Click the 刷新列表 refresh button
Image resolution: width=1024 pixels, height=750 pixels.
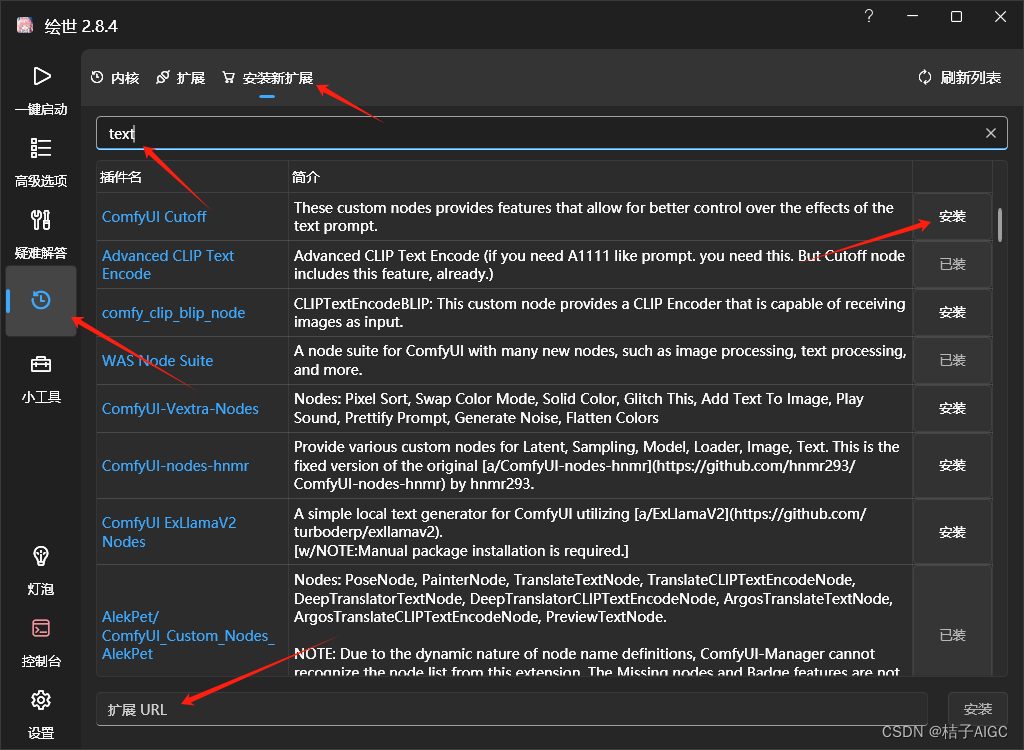959,78
